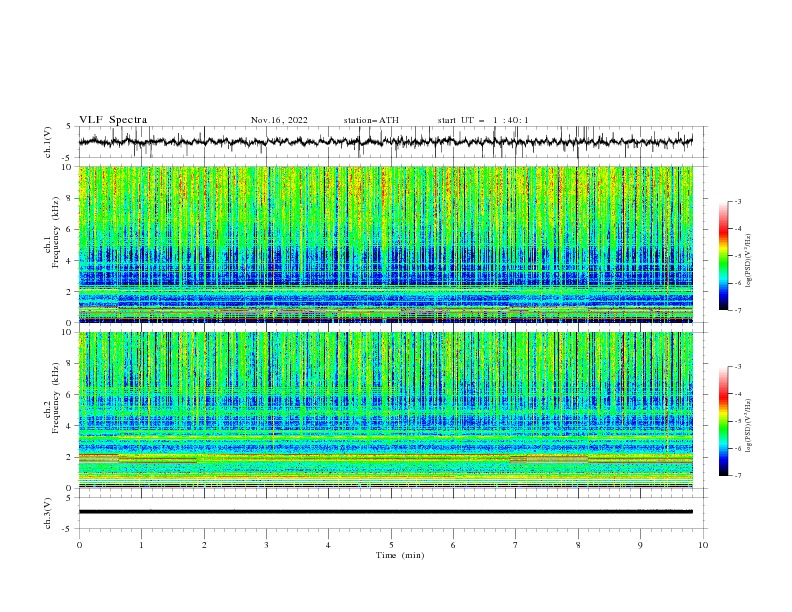Click the ch.1 voltage waveform trace

tap(386, 141)
